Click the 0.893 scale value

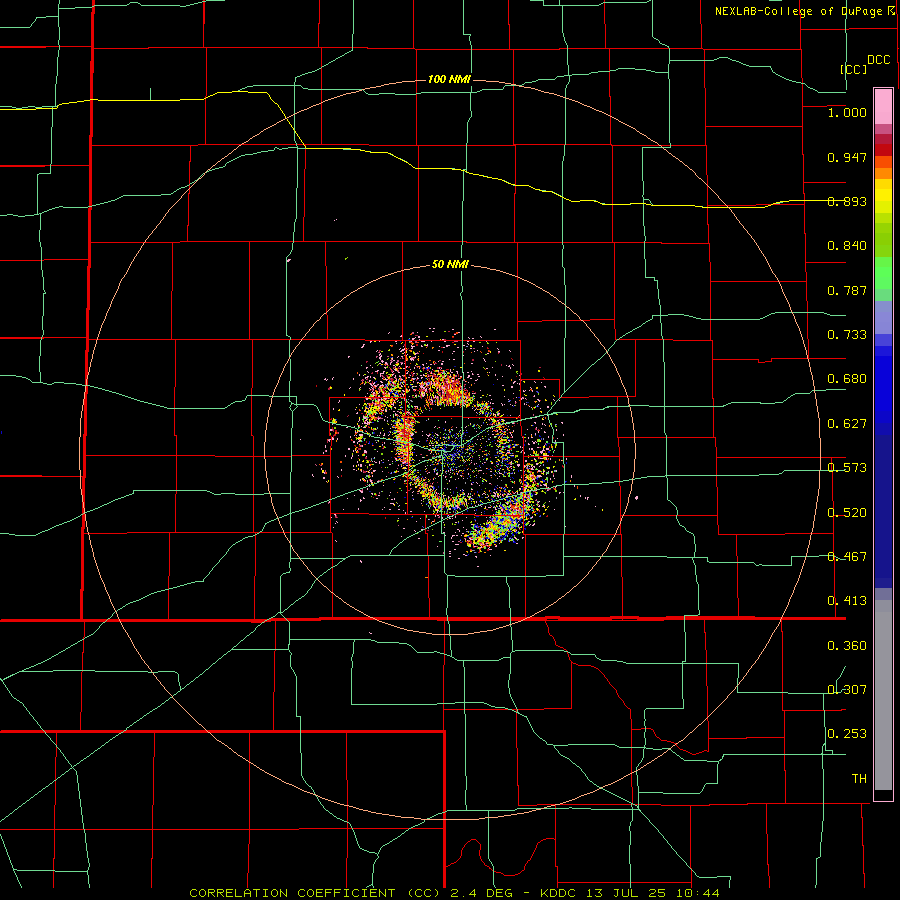point(847,201)
